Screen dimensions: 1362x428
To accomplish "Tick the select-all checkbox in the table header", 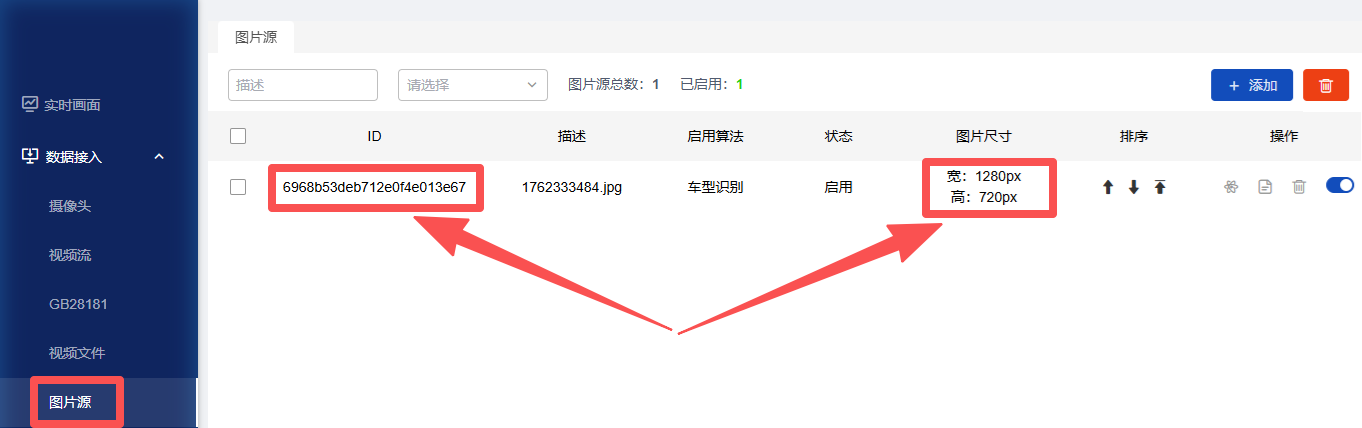I will click(238, 136).
